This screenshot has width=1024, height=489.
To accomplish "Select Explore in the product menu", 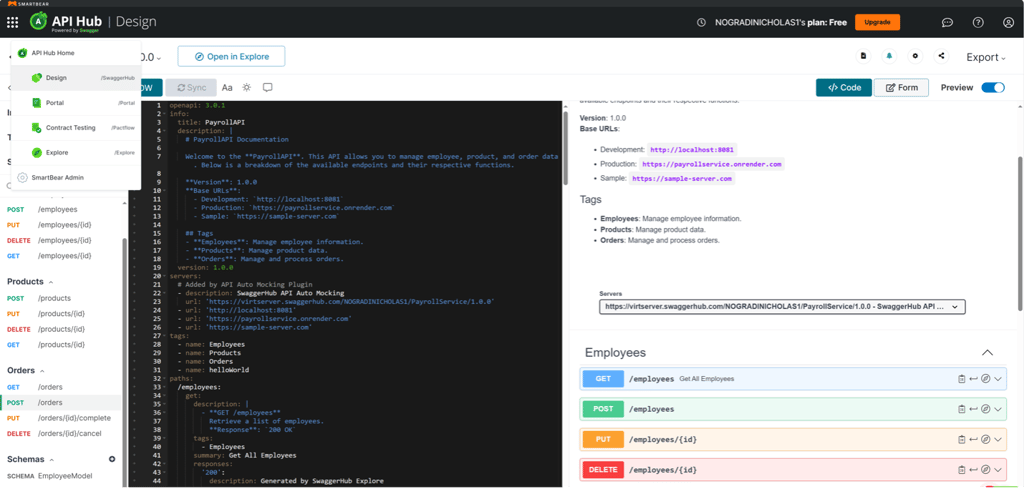I will click(76, 152).
